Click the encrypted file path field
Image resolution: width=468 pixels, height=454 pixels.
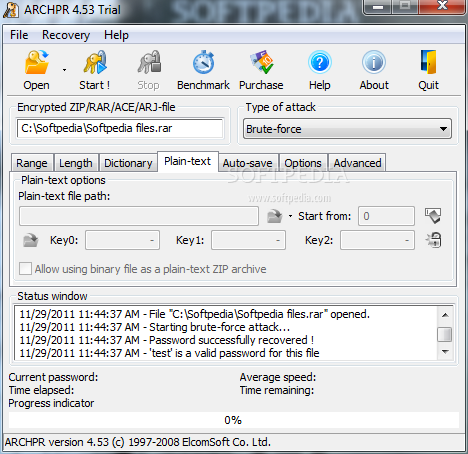point(120,128)
